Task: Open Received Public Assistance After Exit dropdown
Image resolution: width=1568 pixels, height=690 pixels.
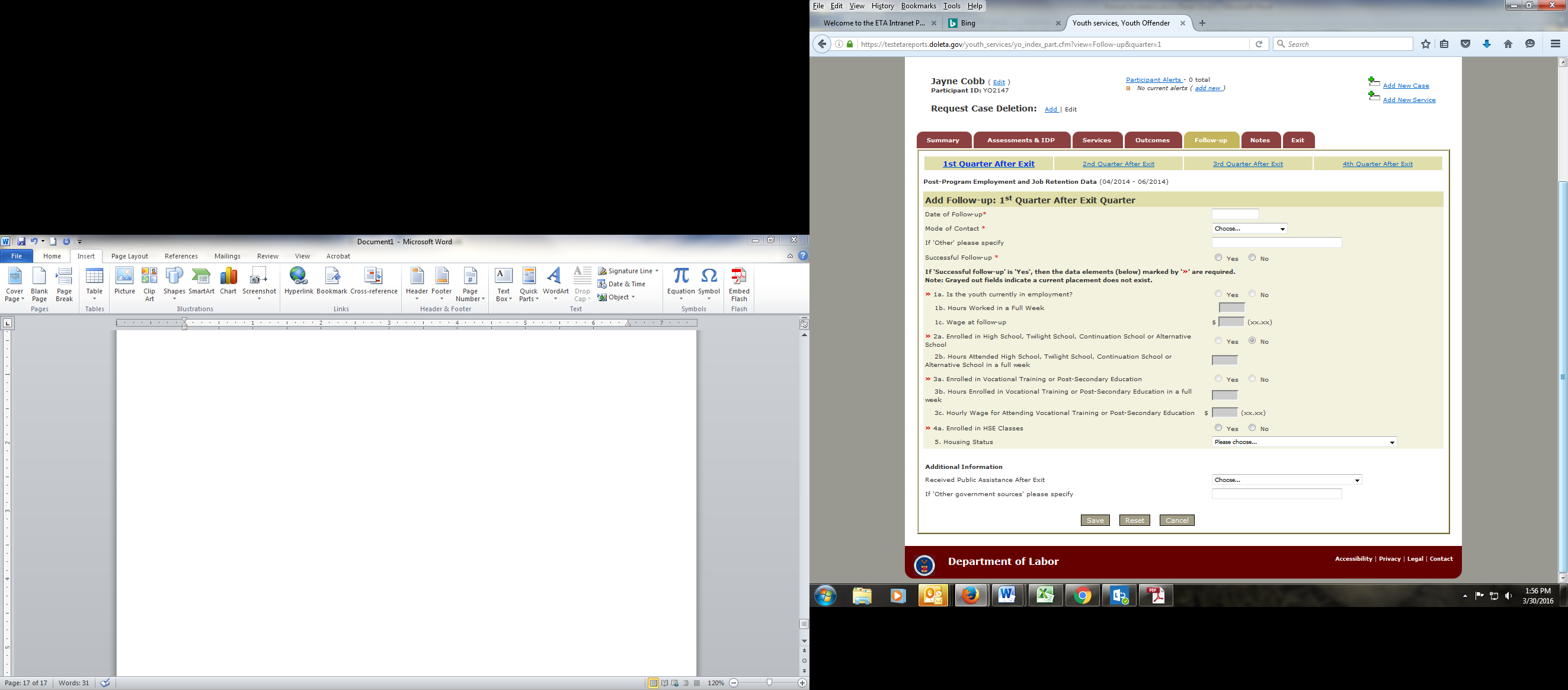Action: [x=1286, y=480]
